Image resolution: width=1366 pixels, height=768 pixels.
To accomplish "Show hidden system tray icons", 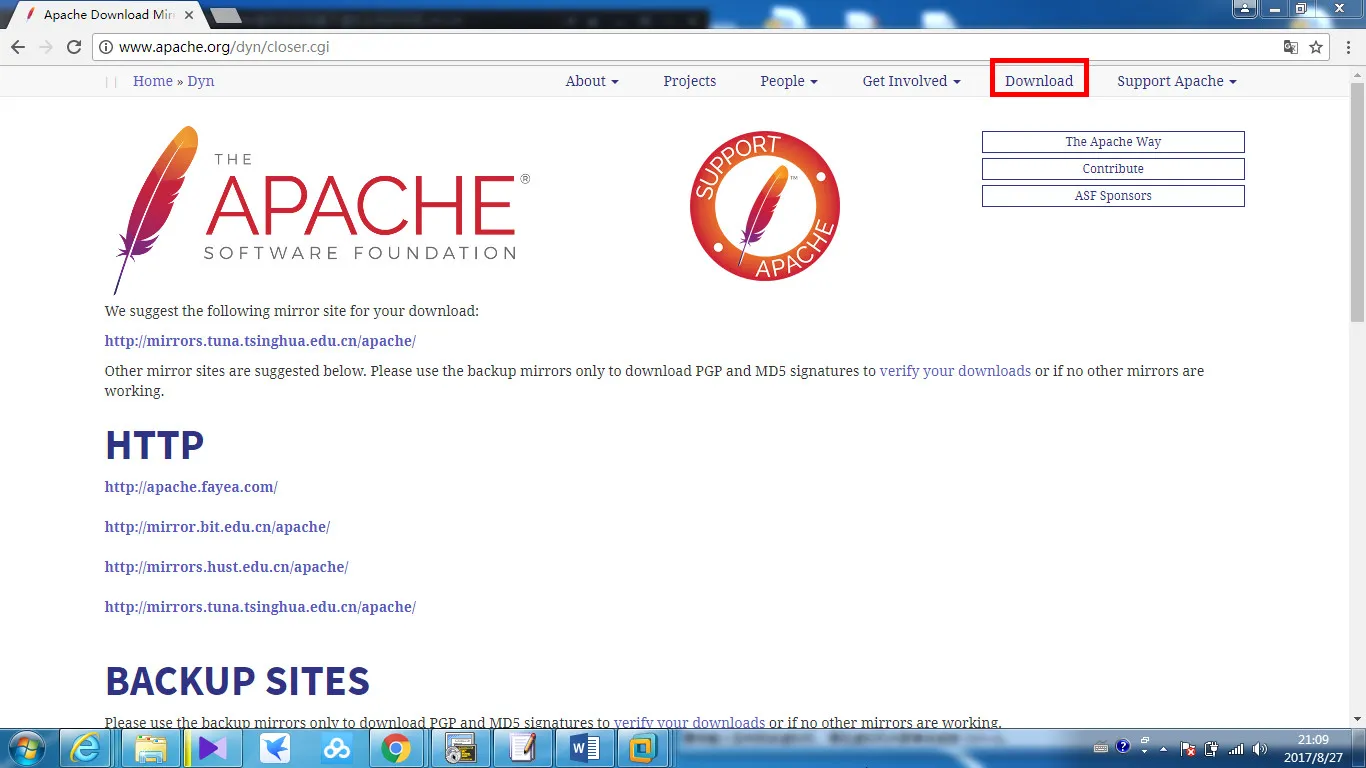I will 1163,748.
